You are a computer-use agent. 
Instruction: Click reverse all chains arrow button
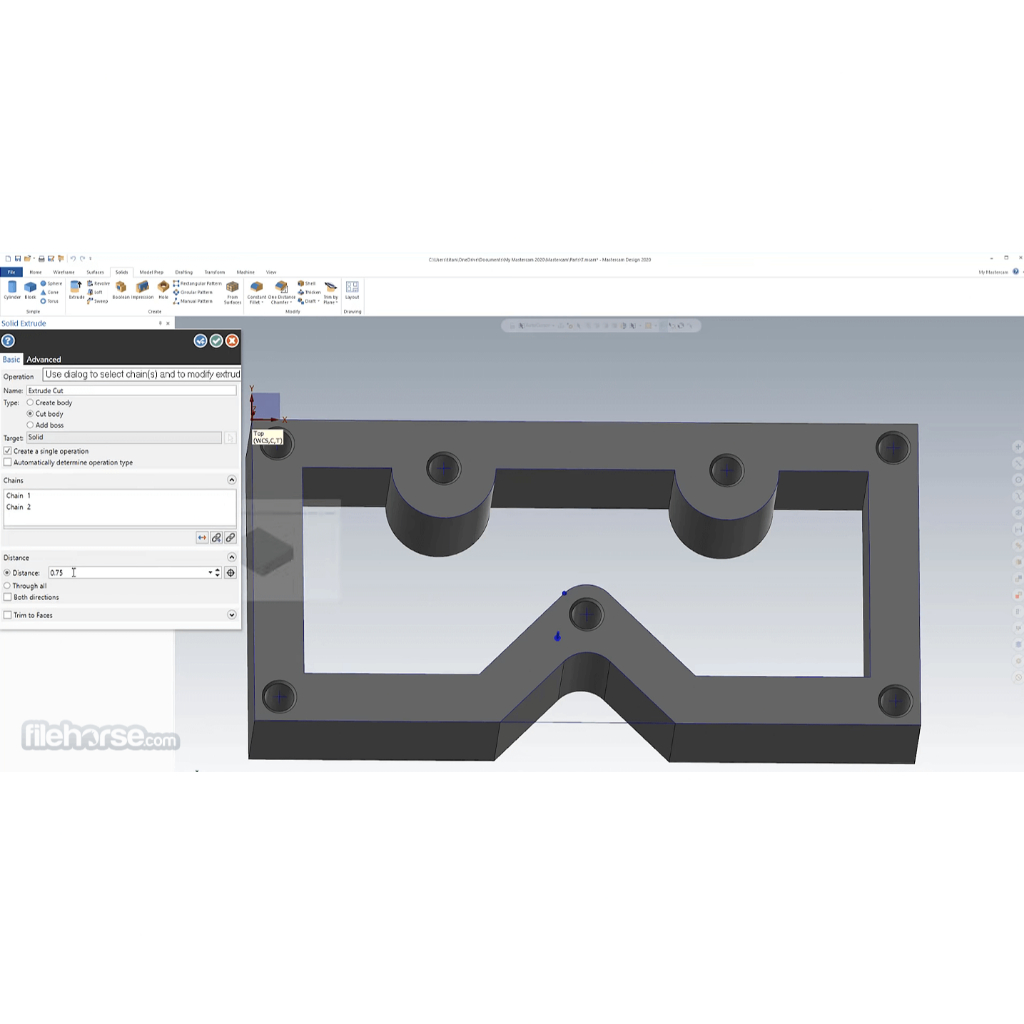[x=202, y=537]
